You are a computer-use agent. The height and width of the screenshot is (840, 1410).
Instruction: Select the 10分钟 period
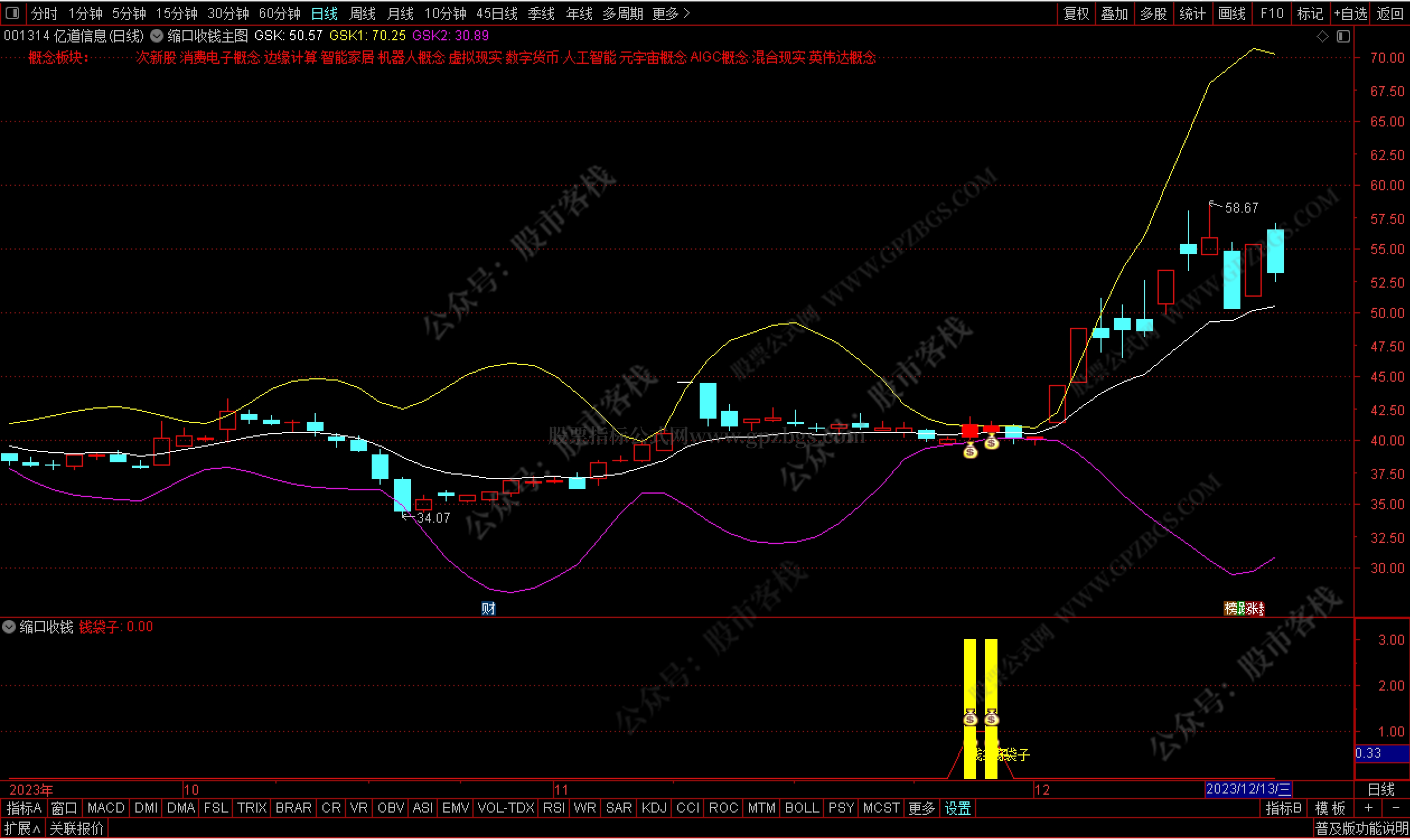(x=446, y=13)
